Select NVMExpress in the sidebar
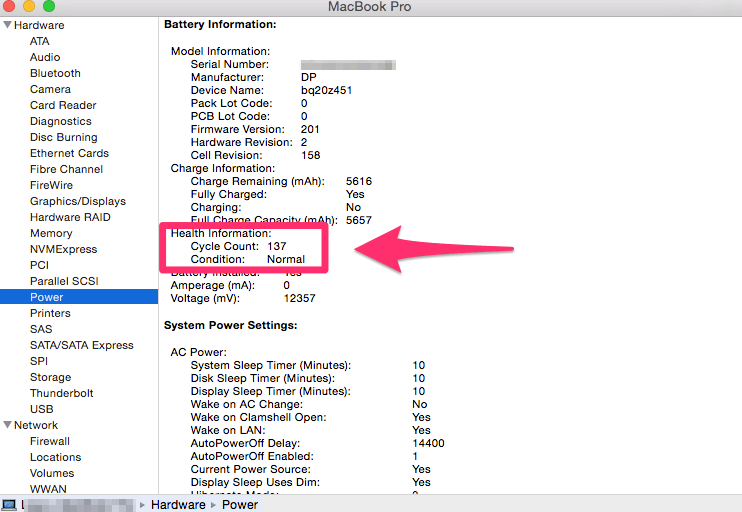Image resolution: width=742 pixels, height=512 pixels. pyautogui.click(x=63, y=249)
